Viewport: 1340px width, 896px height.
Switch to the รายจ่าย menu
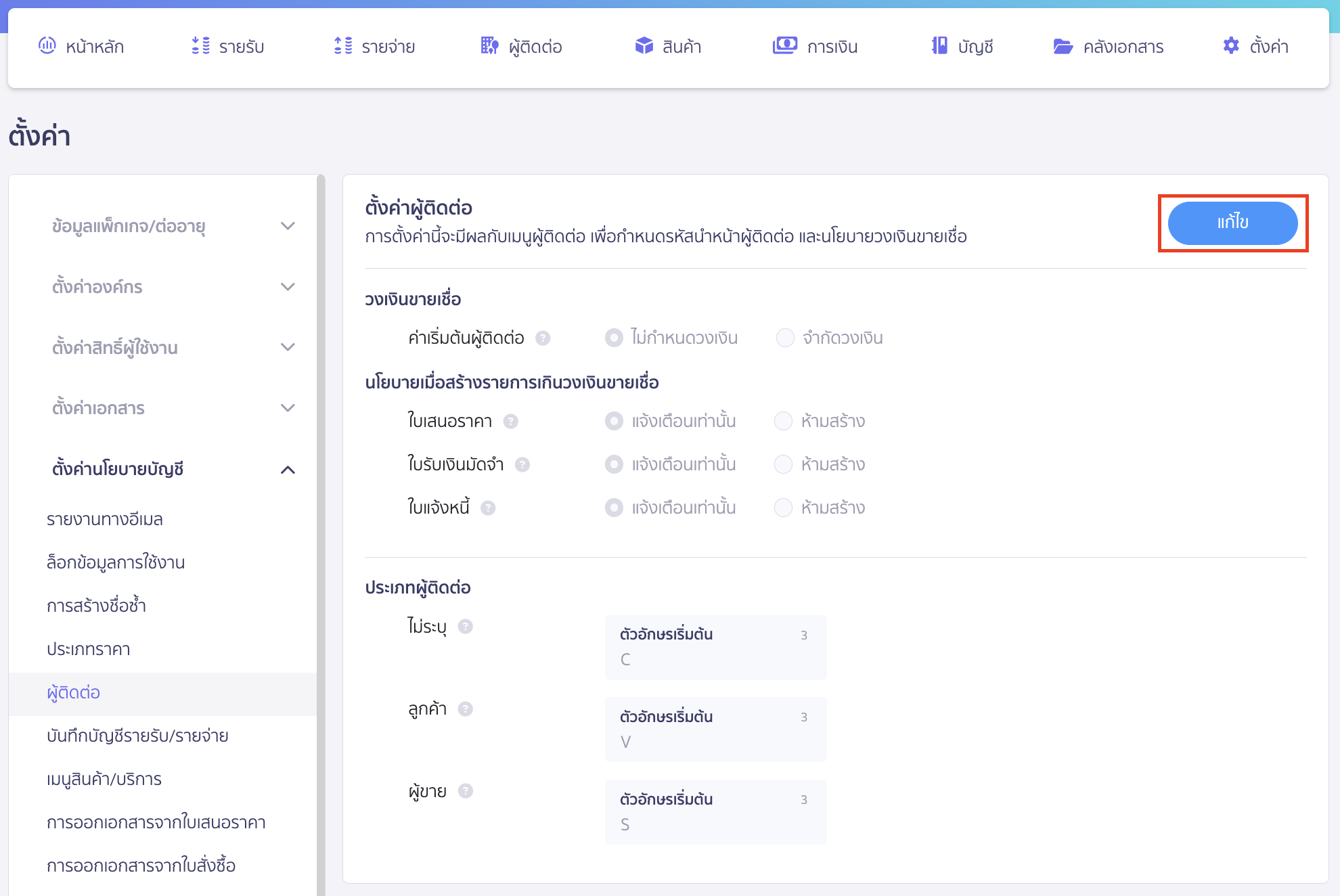click(373, 46)
